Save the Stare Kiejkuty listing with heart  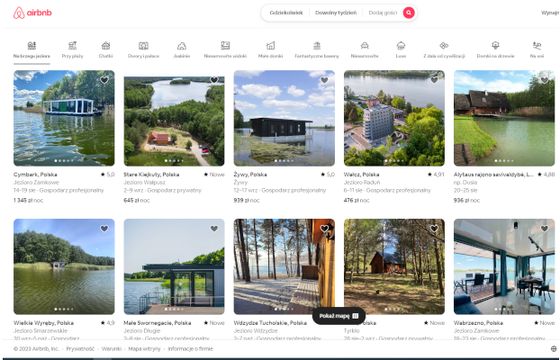[214, 80]
